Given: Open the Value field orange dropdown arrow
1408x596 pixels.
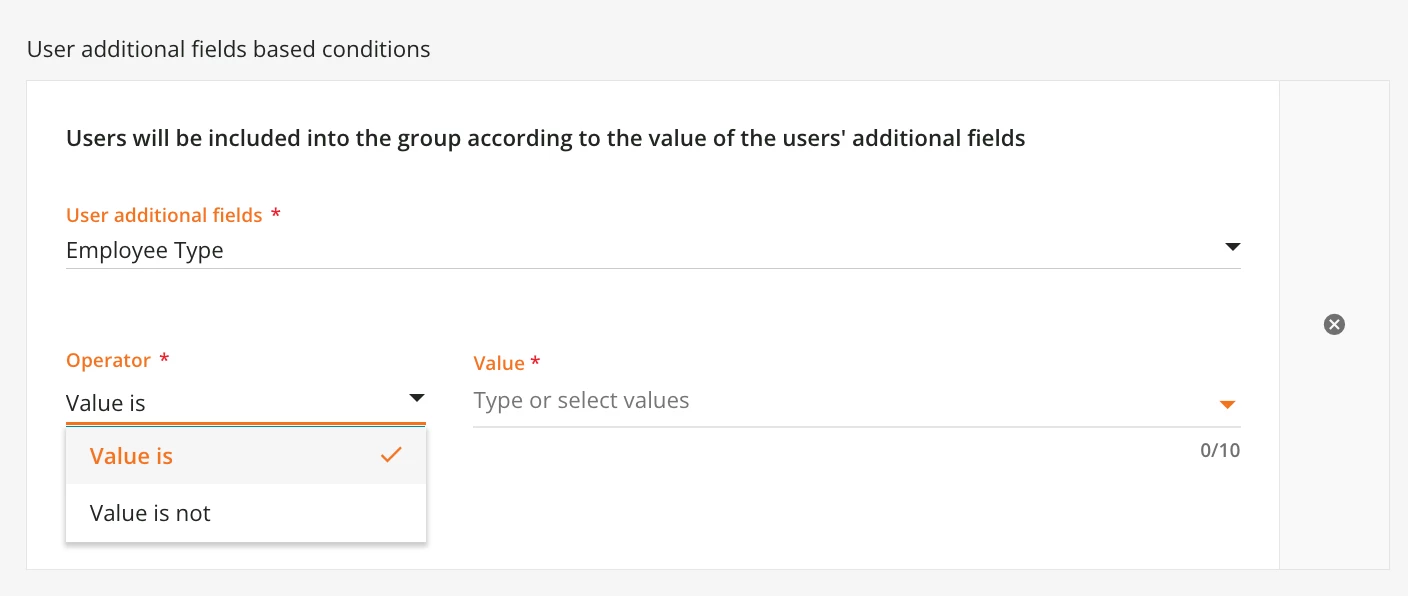Looking at the screenshot, I should pos(1228,404).
